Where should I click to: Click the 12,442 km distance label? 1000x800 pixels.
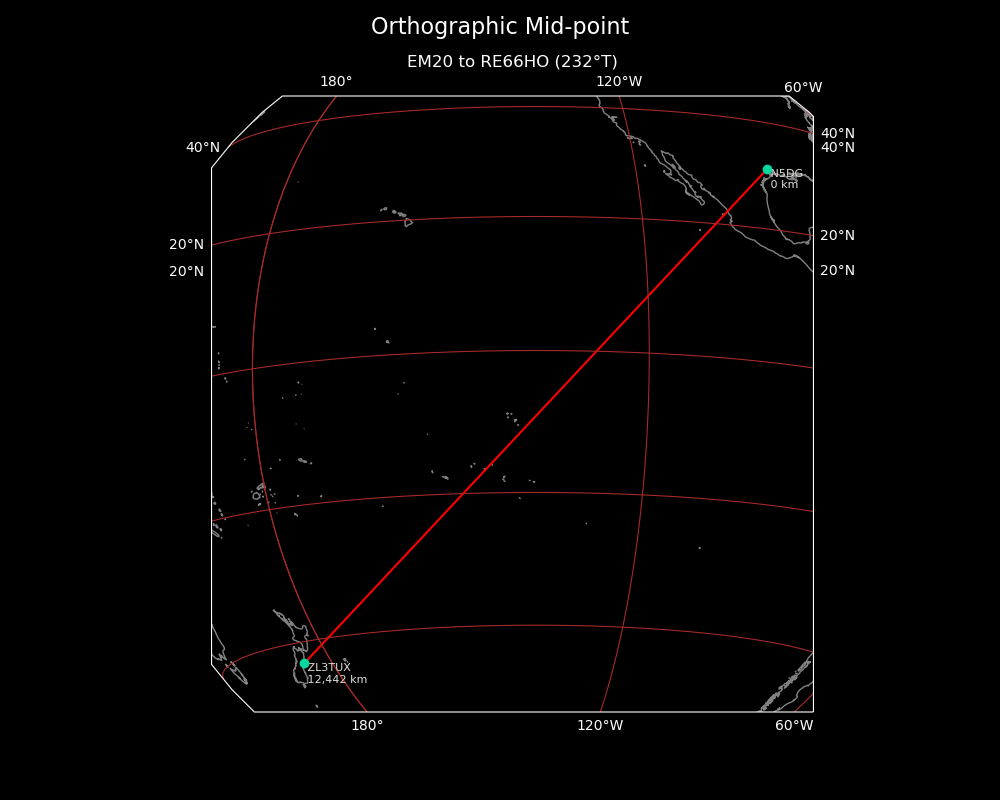(x=337, y=680)
